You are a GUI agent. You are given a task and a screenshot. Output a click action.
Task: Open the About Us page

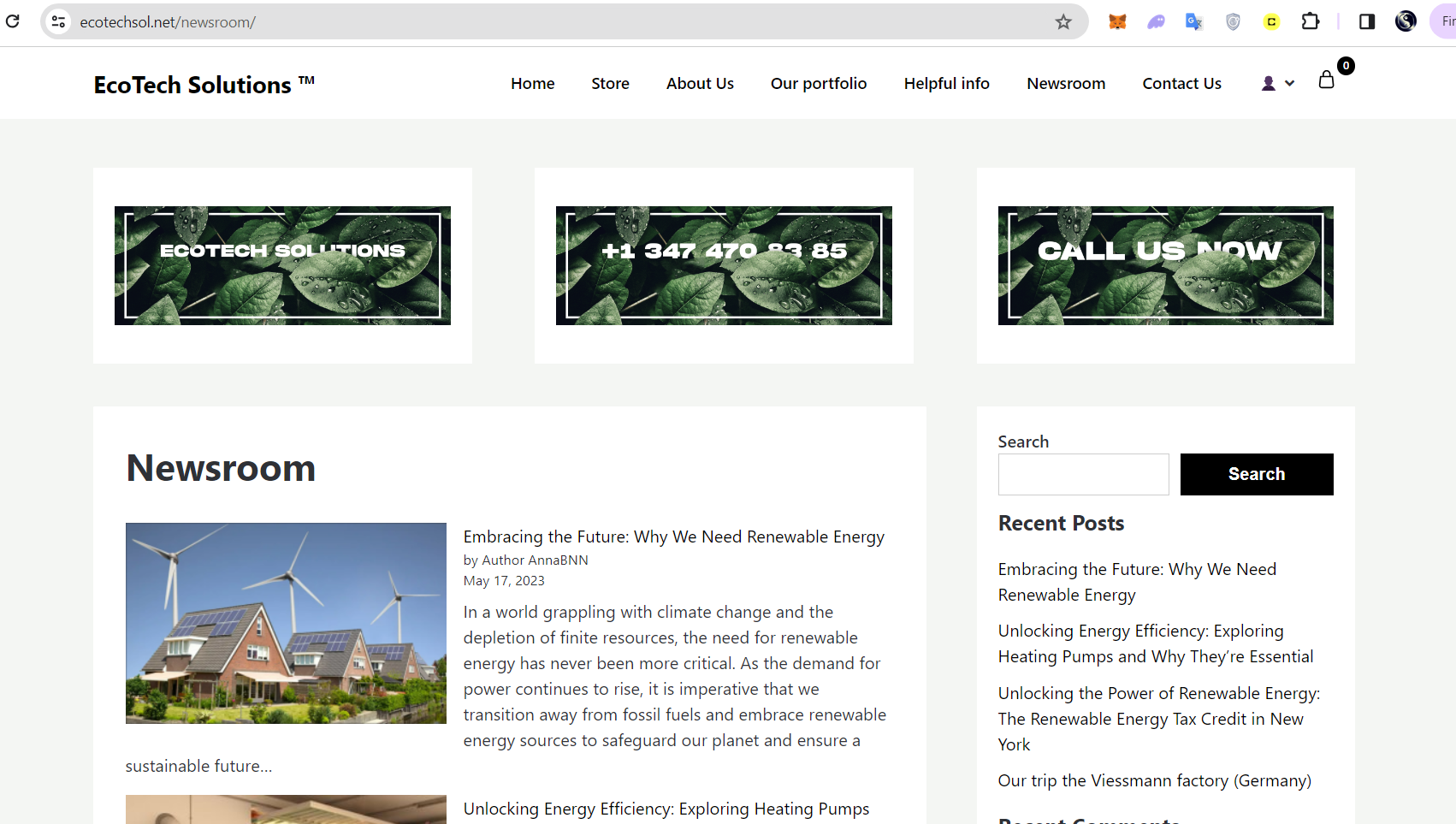point(700,83)
